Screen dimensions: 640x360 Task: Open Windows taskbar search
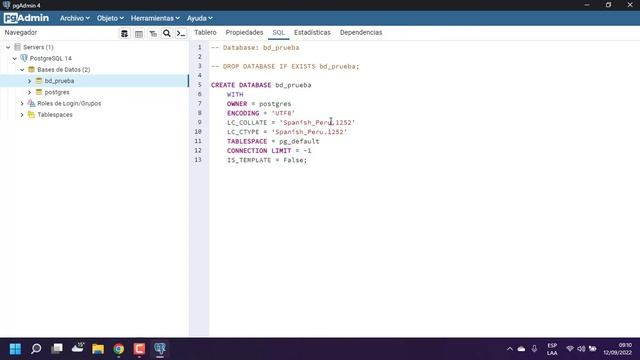(36, 349)
